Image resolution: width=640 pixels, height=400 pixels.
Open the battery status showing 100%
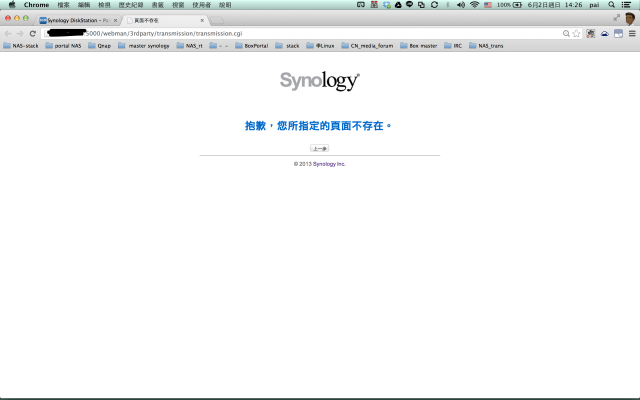click(x=509, y=4)
